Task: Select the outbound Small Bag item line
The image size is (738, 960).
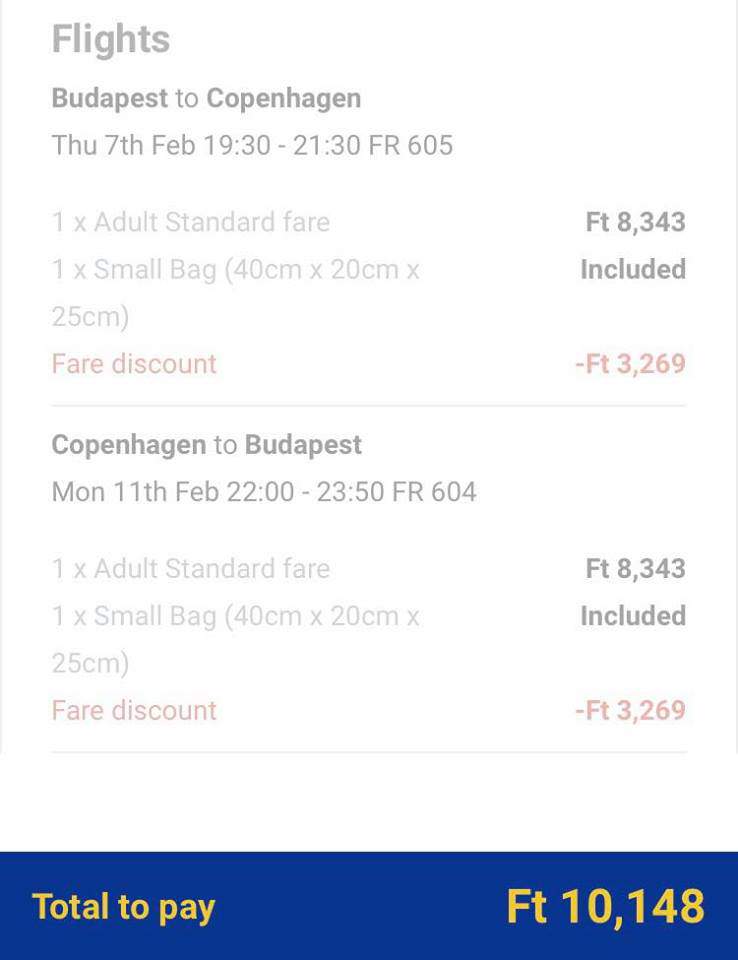Action: 236,293
